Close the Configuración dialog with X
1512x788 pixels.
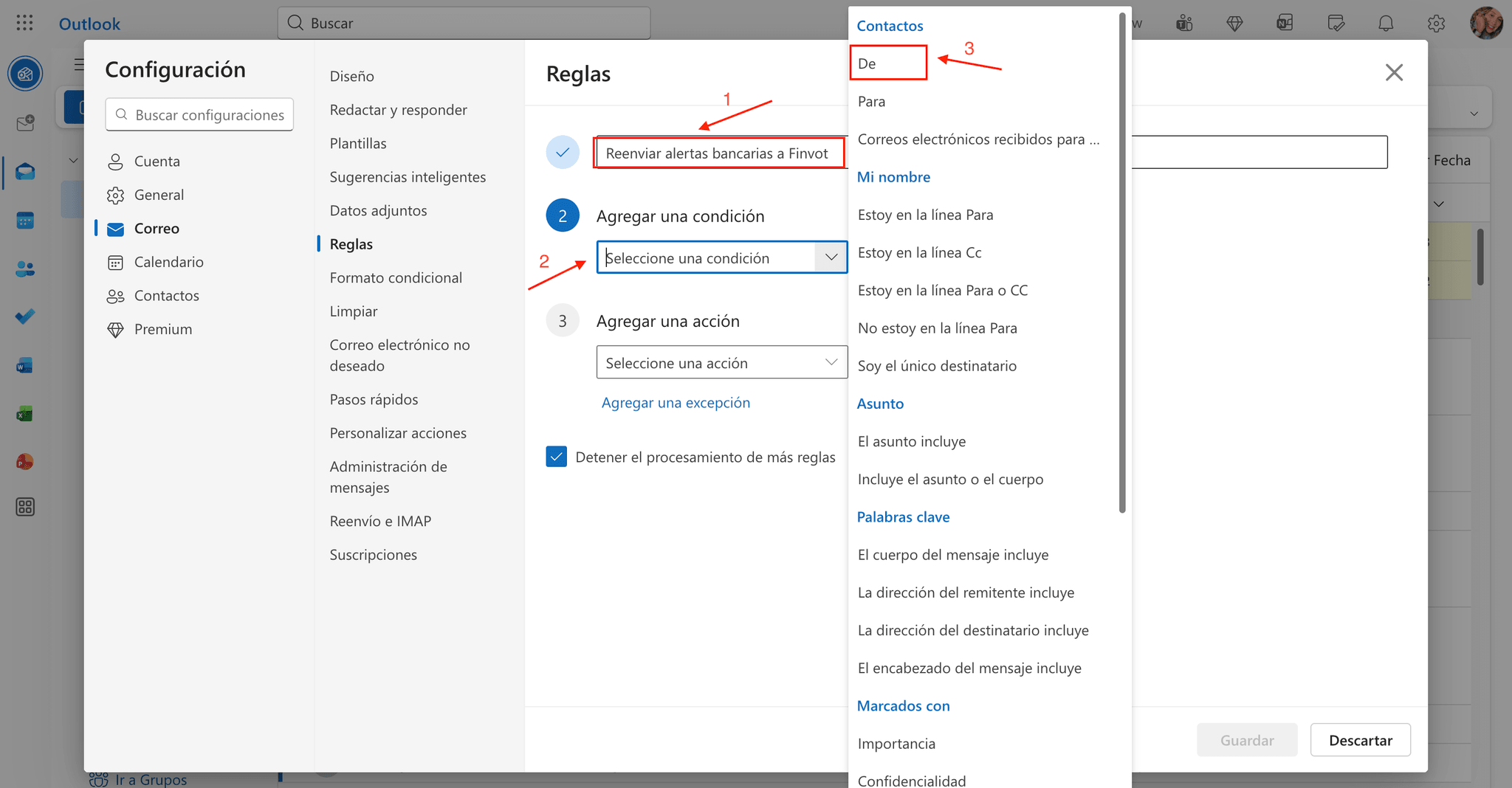click(1394, 72)
